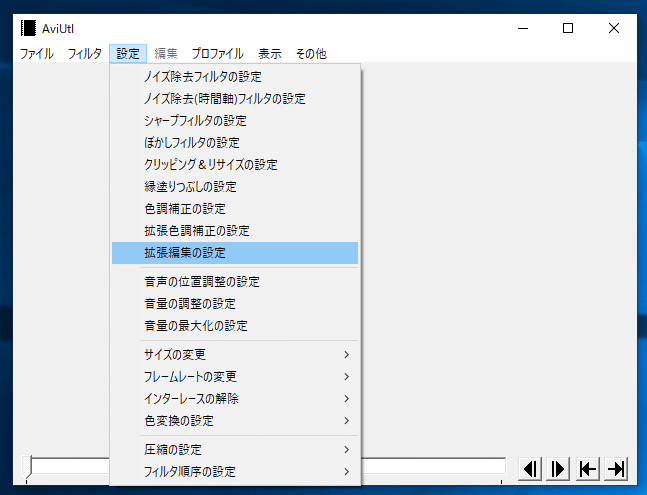
Task: Open the プロファイル menu
Action: pyautogui.click(x=217, y=54)
